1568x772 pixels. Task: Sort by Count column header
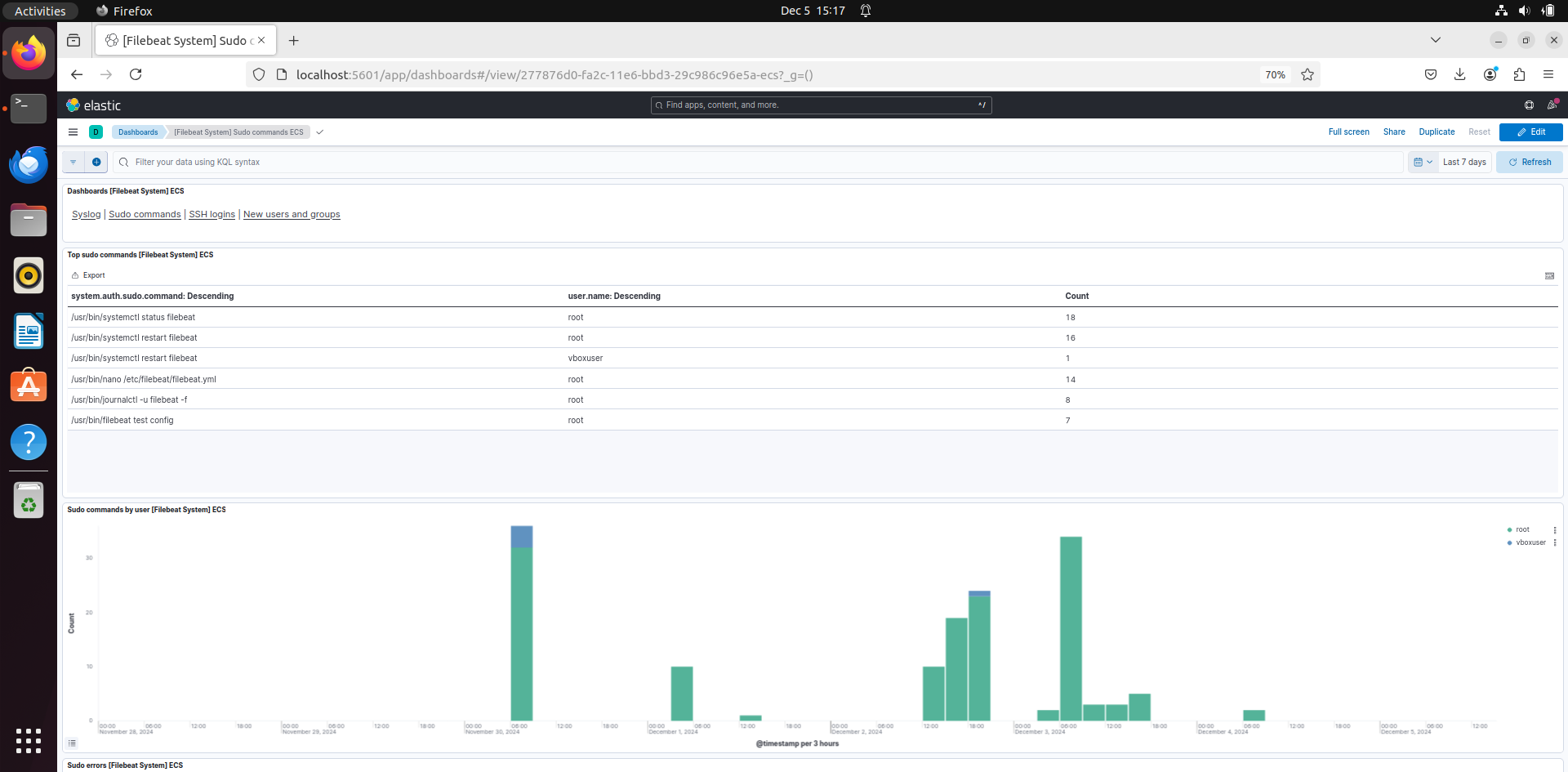[x=1076, y=297]
